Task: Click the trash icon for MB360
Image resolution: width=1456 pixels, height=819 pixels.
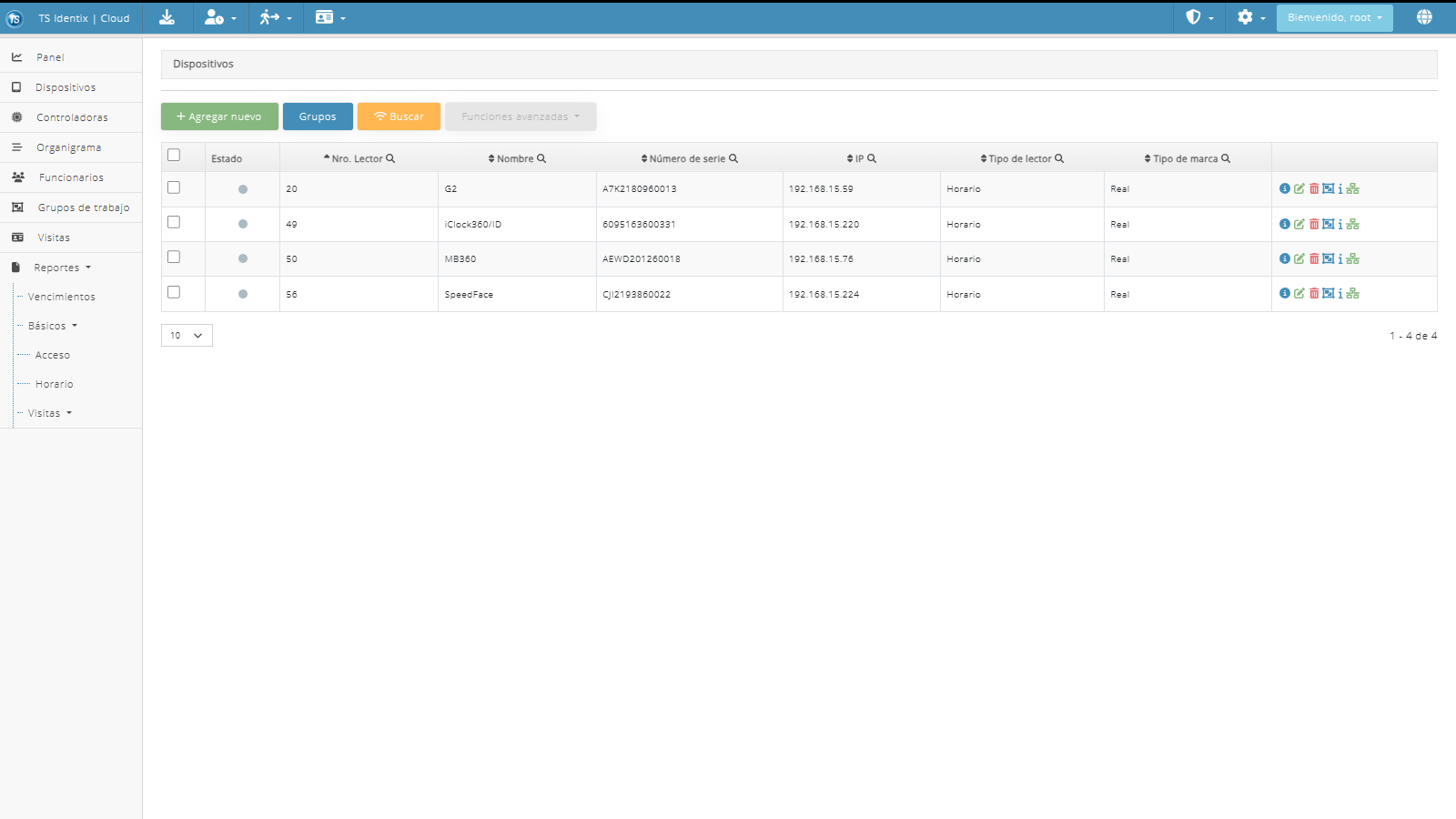Action: (x=1314, y=258)
